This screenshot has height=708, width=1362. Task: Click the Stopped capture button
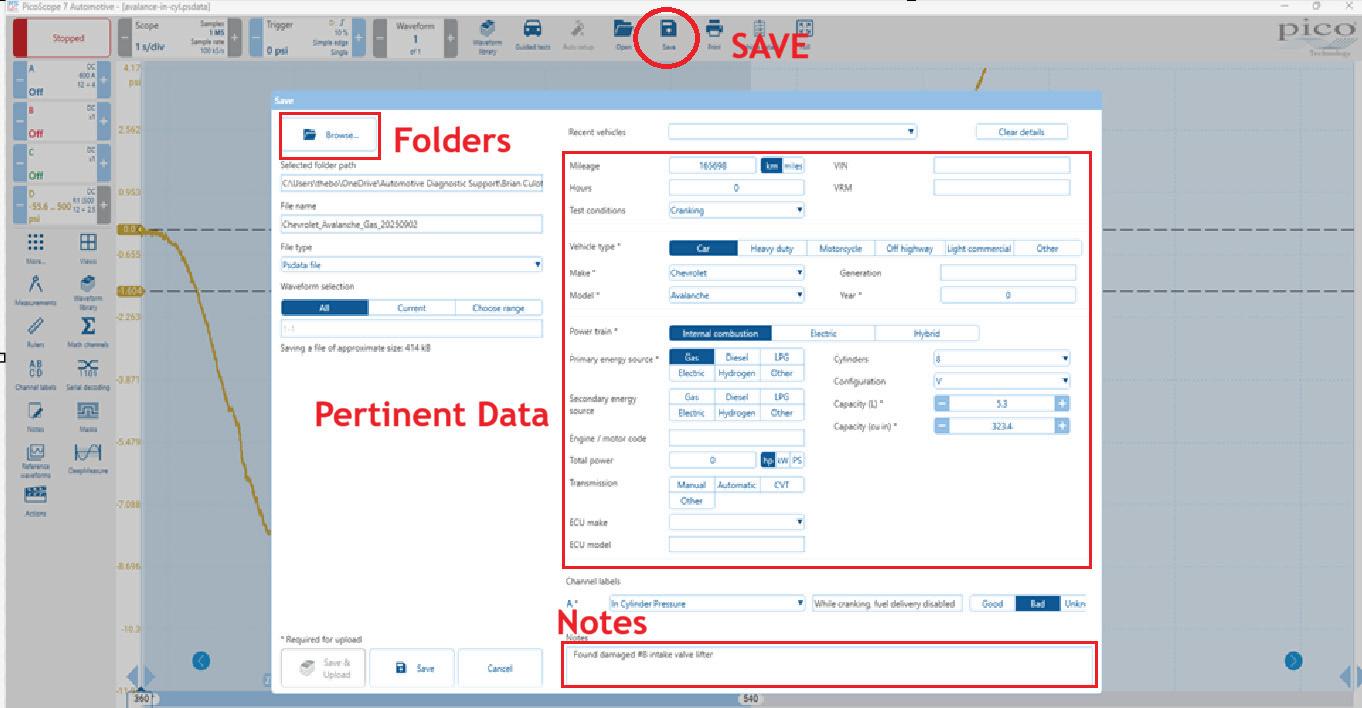(x=61, y=38)
